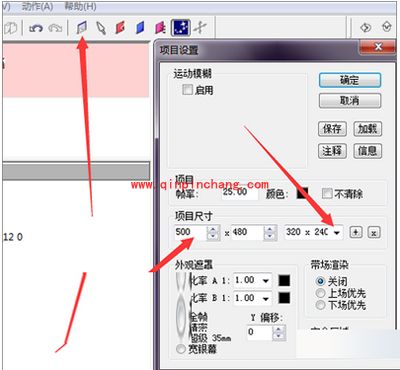Image resolution: width=400 pixels, height=370 pixels.
Task: Select the red deflector tool icon
Action: tap(120, 28)
